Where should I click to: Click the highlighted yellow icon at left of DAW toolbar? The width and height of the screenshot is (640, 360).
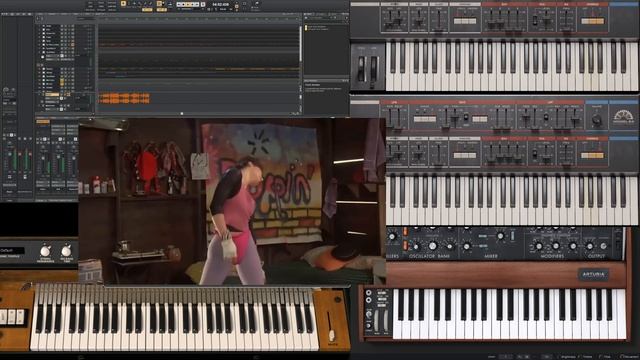coord(123,4)
